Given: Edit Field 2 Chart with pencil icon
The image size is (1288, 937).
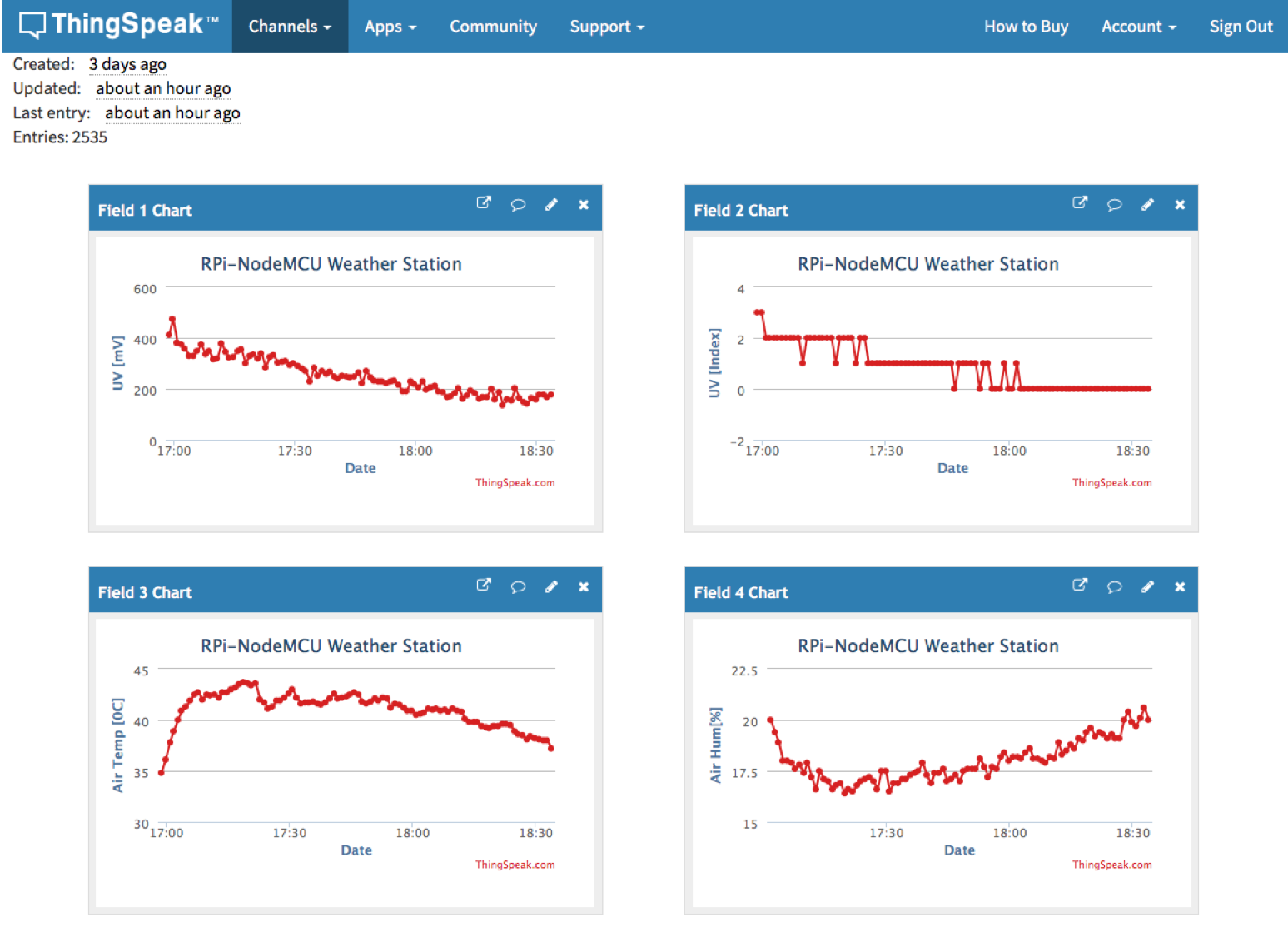Looking at the screenshot, I should pos(1147,204).
